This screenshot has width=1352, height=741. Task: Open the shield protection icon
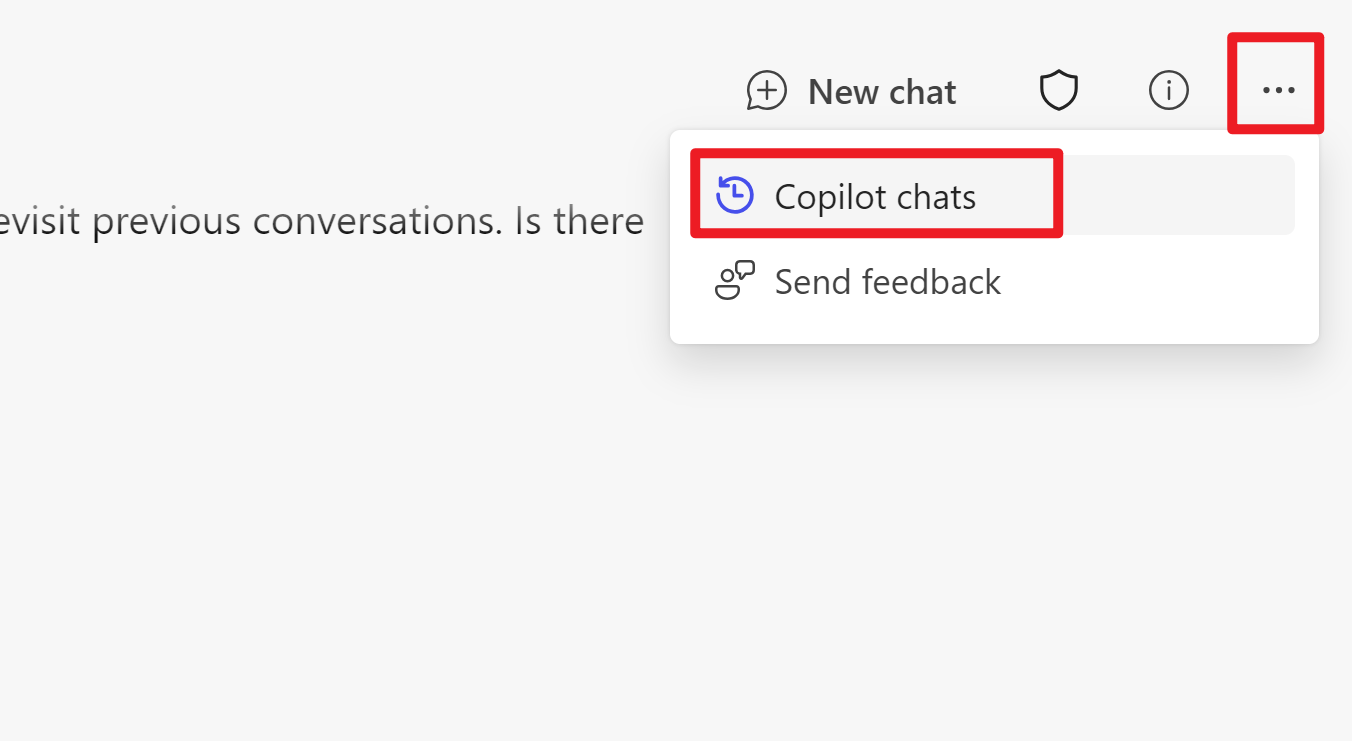pos(1058,91)
